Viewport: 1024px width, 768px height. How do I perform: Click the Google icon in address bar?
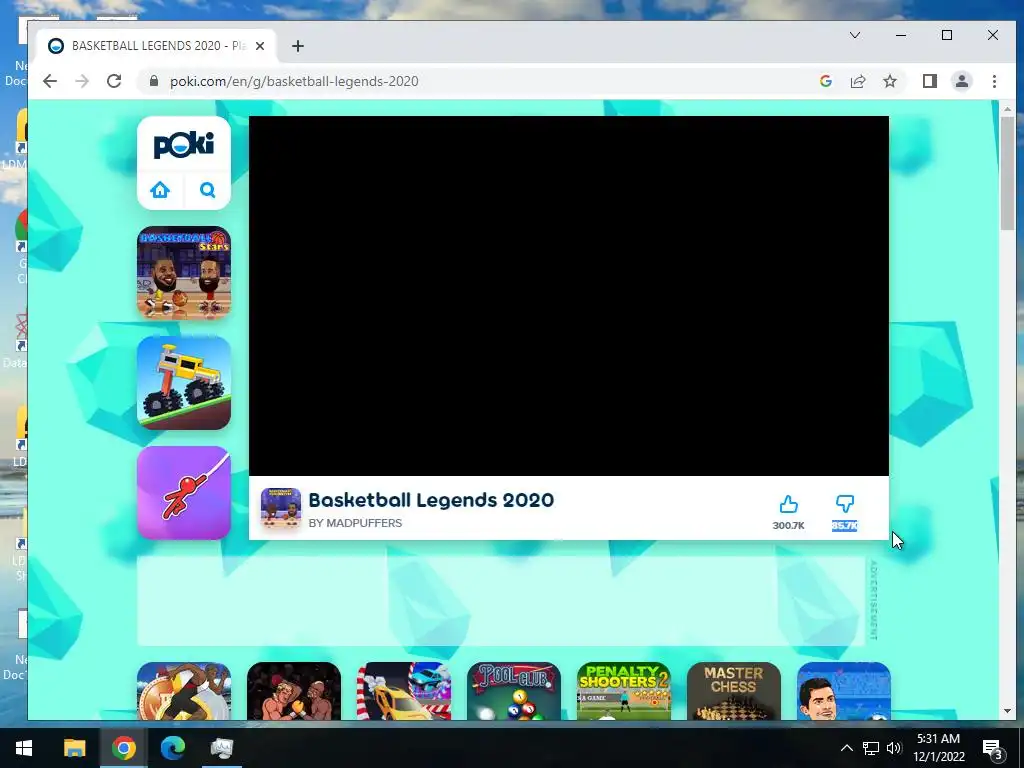click(x=825, y=81)
